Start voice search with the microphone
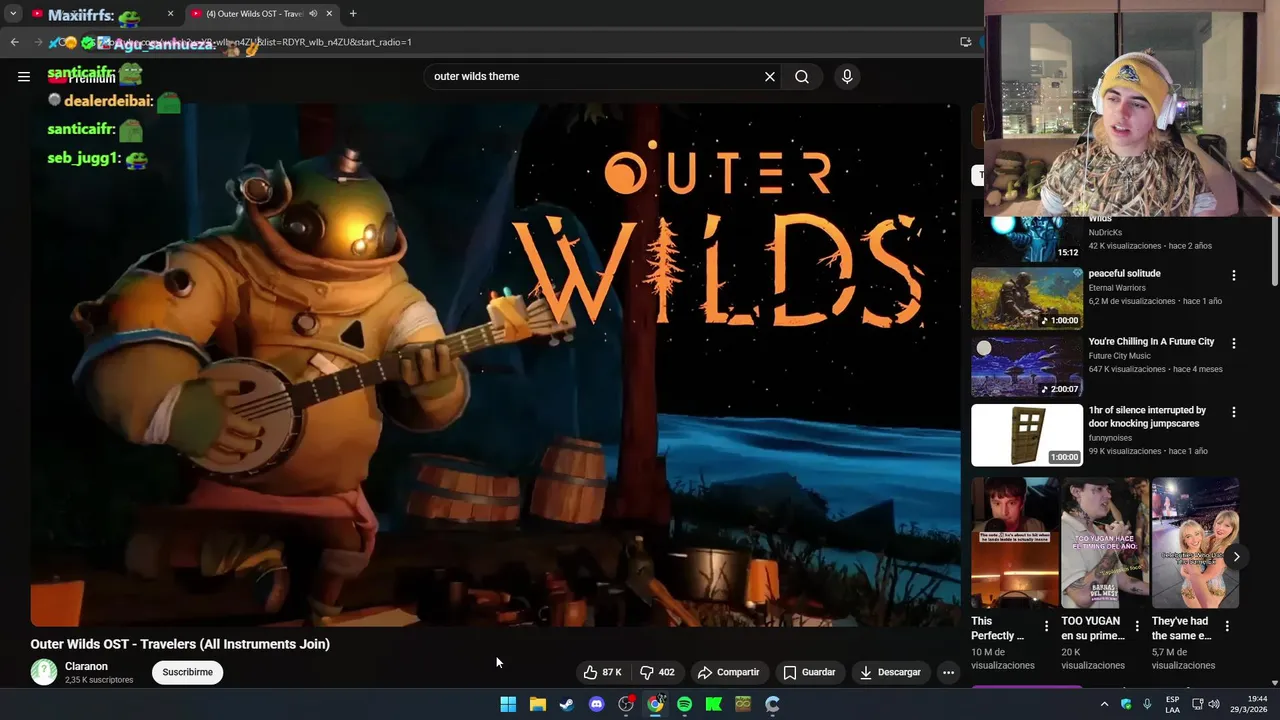Image resolution: width=1280 pixels, height=720 pixels. (x=847, y=76)
